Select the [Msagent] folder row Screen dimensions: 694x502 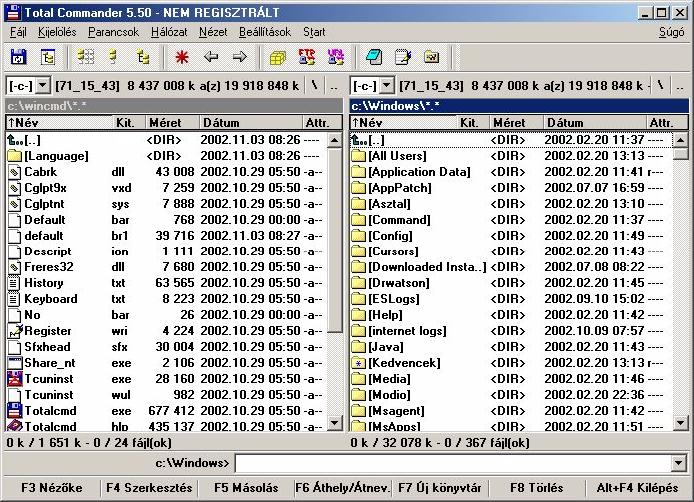[511, 410]
